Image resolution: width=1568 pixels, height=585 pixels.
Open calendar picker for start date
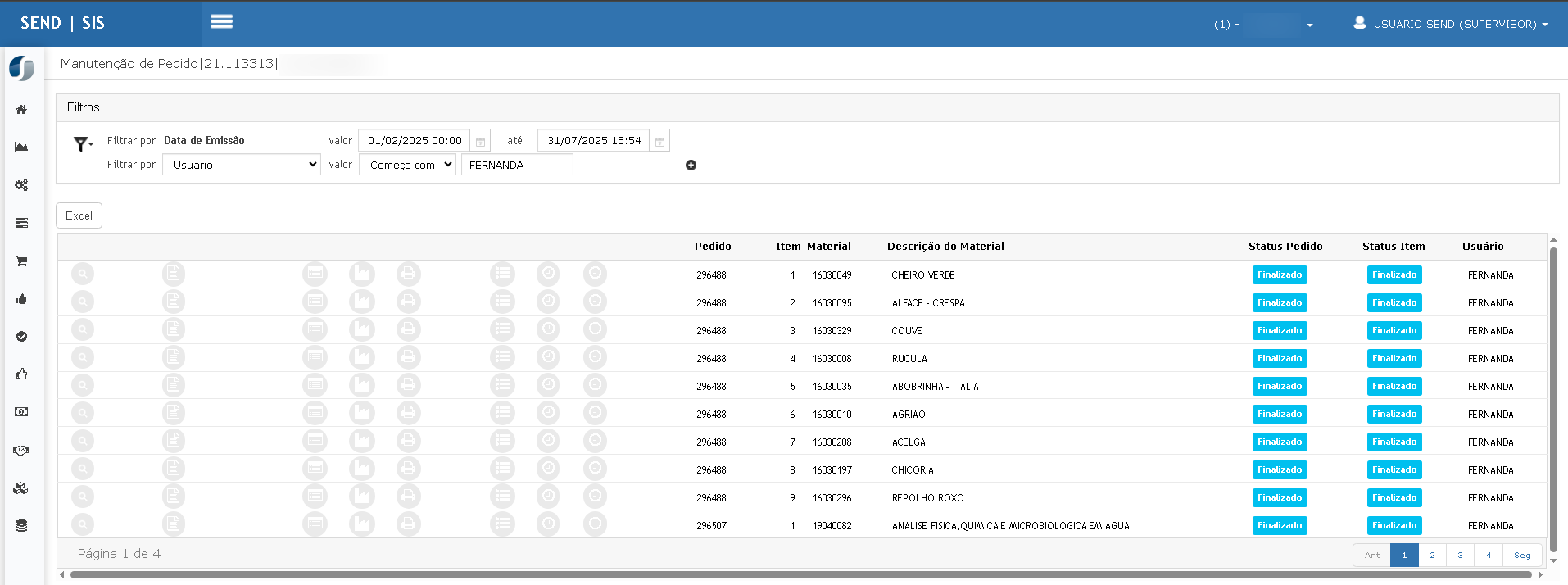click(x=480, y=141)
